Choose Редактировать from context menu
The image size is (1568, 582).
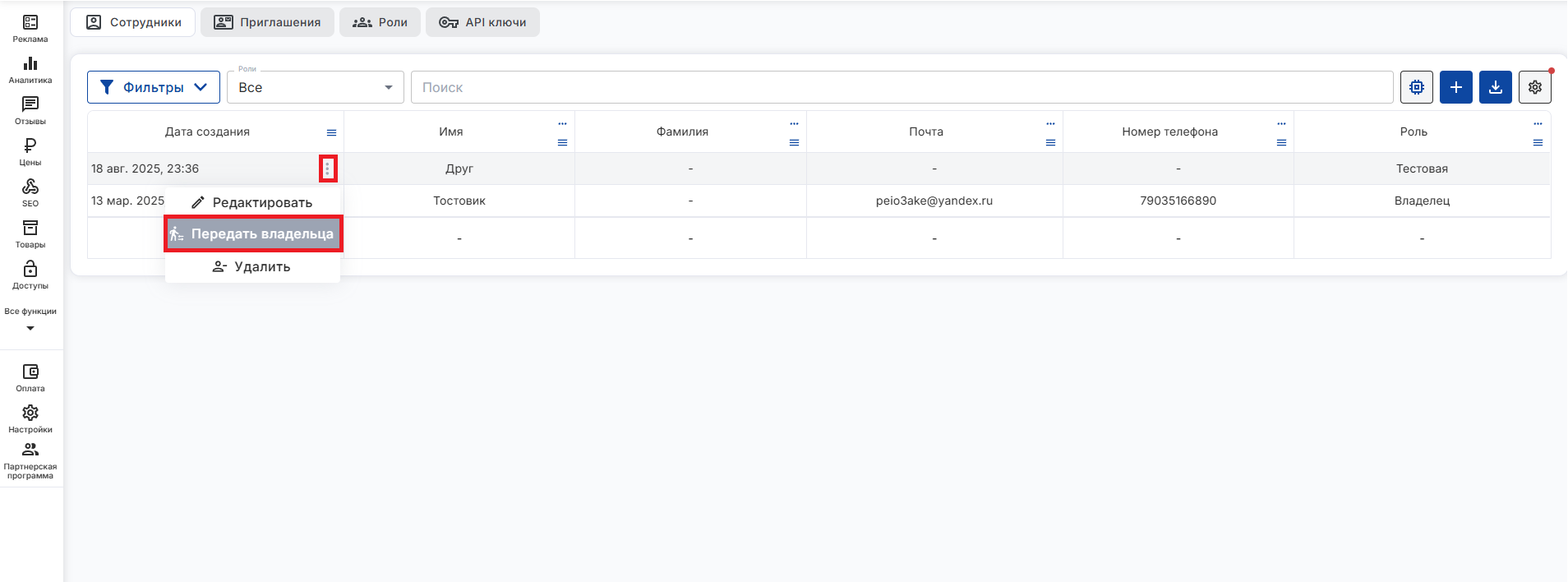pyautogui.click(x=253, y=202)
